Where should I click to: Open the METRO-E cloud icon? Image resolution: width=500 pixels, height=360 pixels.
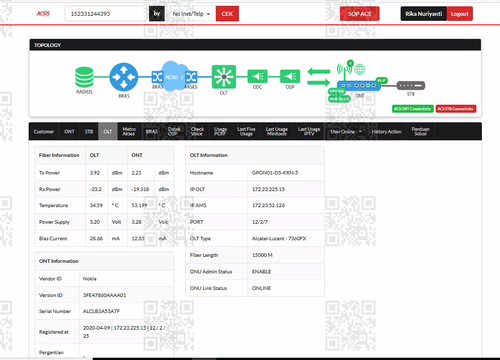(174, 77)
